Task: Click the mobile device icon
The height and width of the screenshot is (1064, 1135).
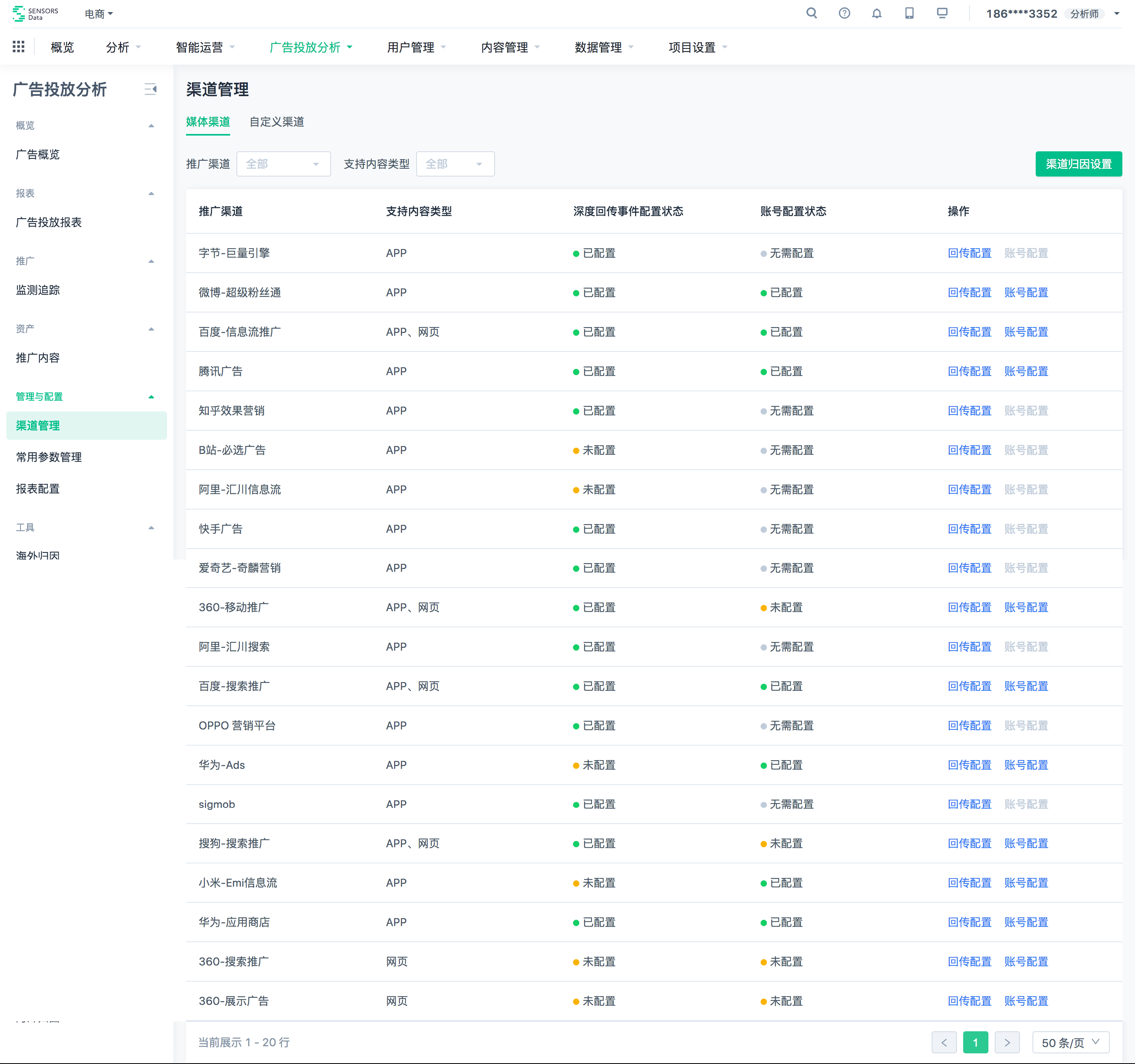Action: [x=910, y=13]
